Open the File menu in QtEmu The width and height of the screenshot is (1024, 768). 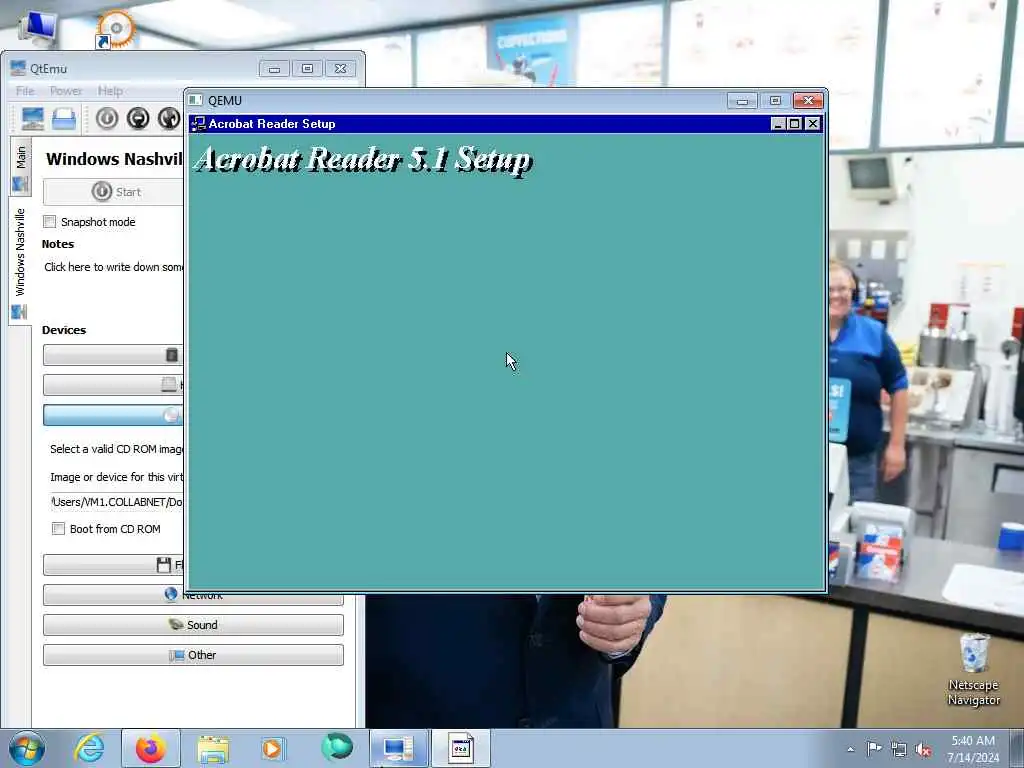click(25, 91)
